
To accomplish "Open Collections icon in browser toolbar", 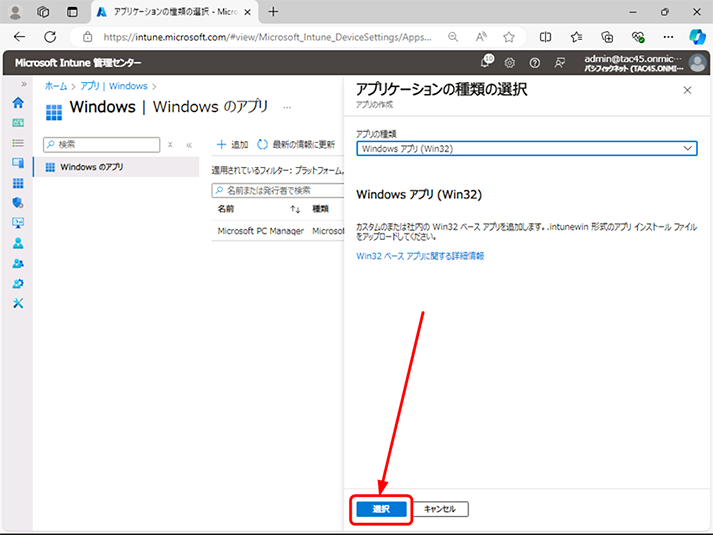I will click(x=607, y=37).
